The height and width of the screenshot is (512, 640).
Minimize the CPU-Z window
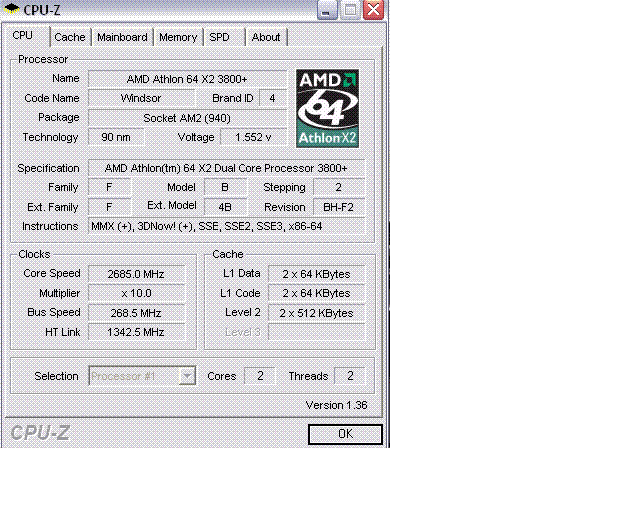coord(327,10)
